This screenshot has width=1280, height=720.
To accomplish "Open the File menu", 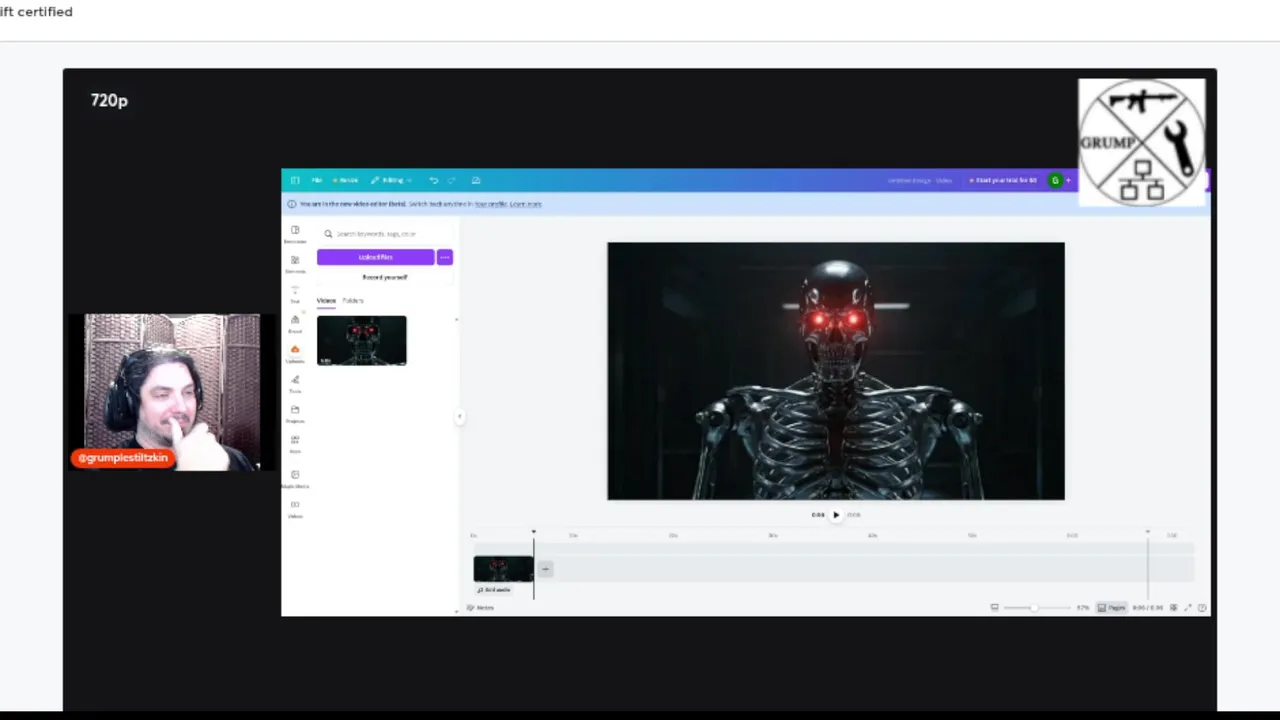I will click(x=316, y=180).
